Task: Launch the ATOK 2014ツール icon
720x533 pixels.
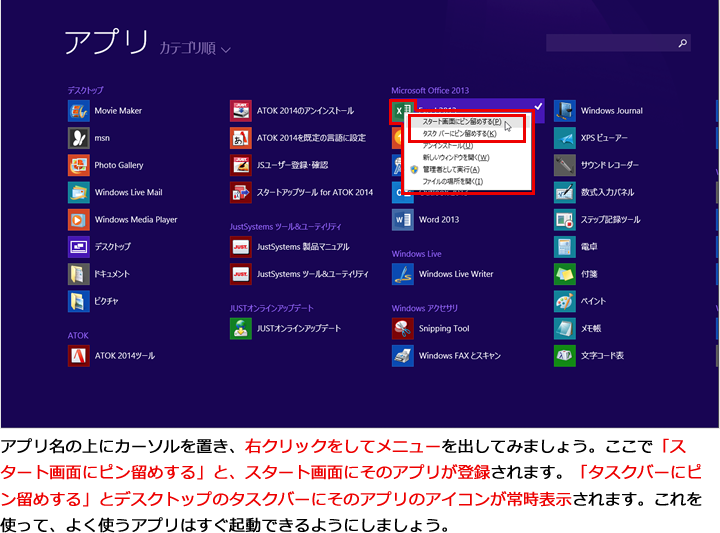Action: click(79, 356)
